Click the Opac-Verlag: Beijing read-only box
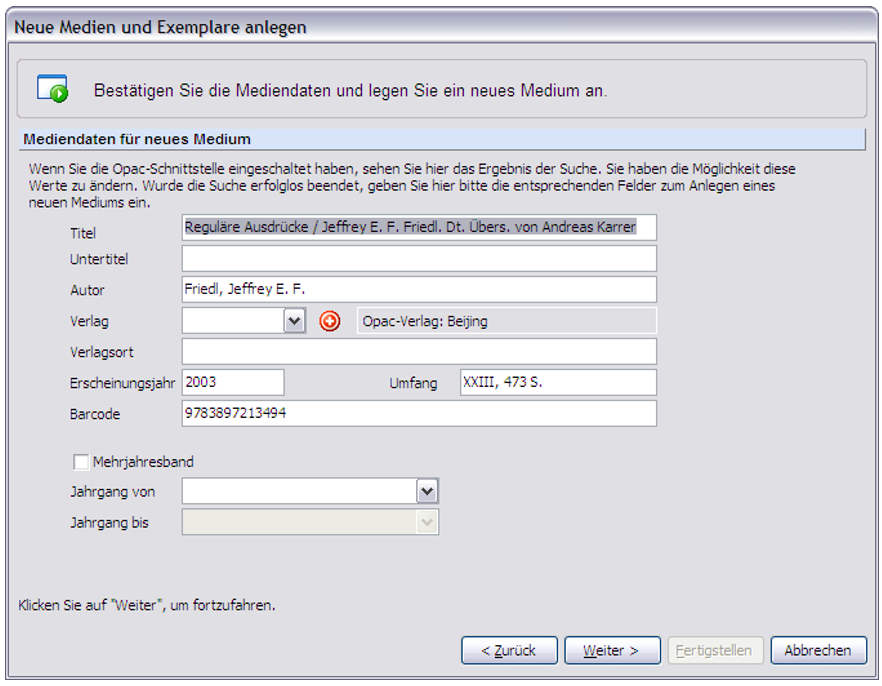The width and height of the screenshot is (882, 686). click(506, 321)
